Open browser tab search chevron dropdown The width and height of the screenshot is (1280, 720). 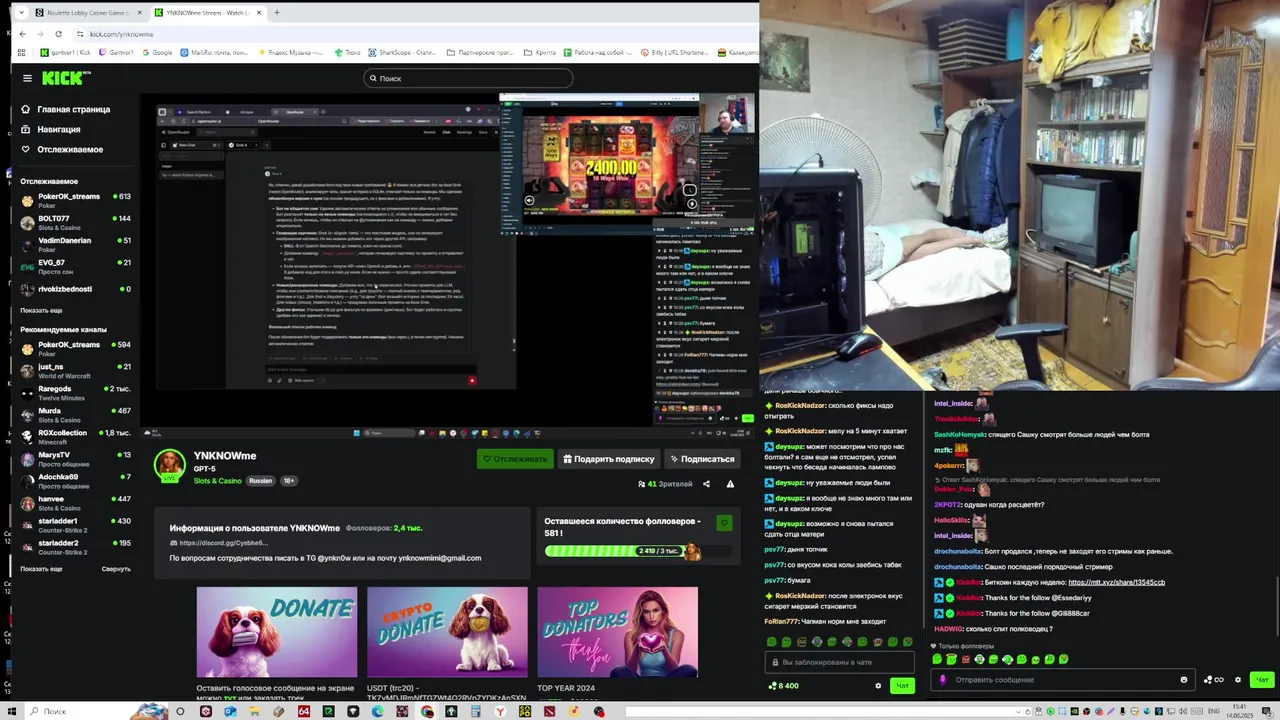(x=21, y=13)
